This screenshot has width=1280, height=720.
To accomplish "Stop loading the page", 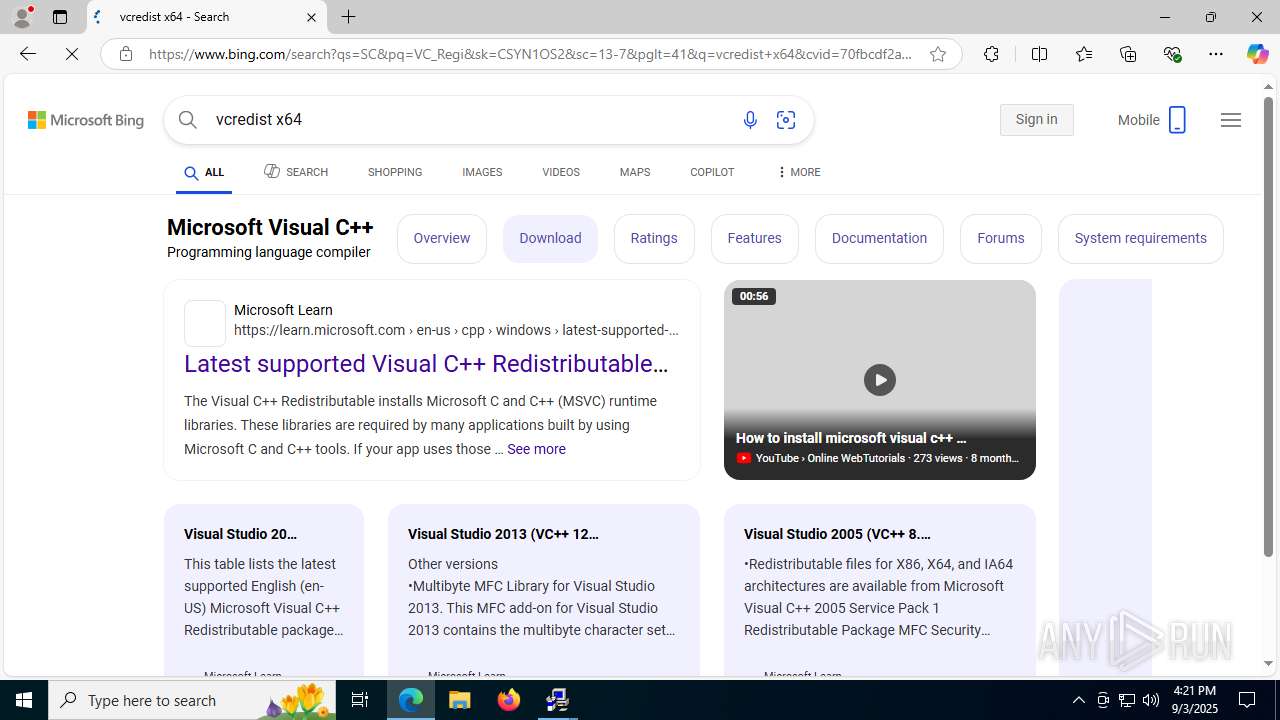I will point(72,54).
